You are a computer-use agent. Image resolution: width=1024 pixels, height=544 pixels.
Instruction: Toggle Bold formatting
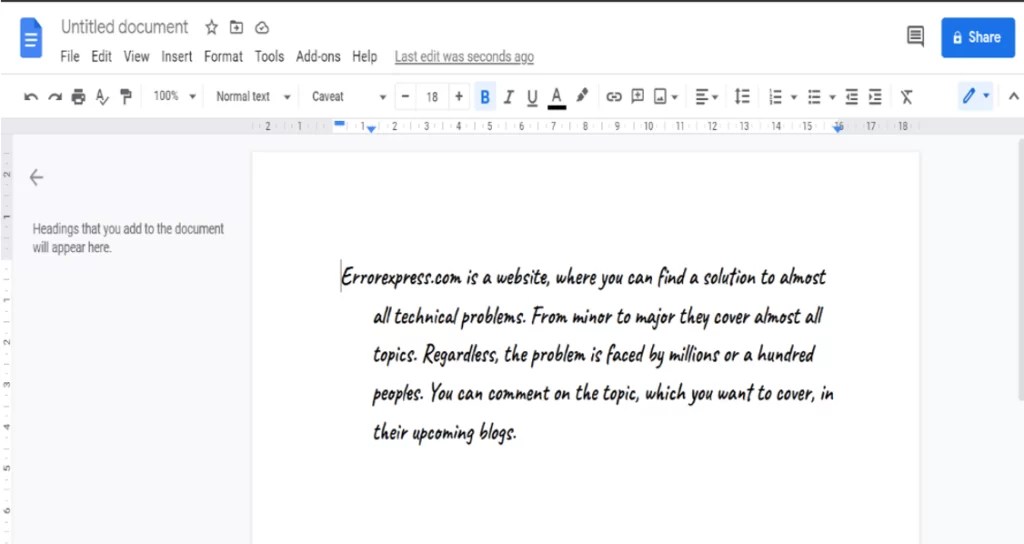coord(485,97)
